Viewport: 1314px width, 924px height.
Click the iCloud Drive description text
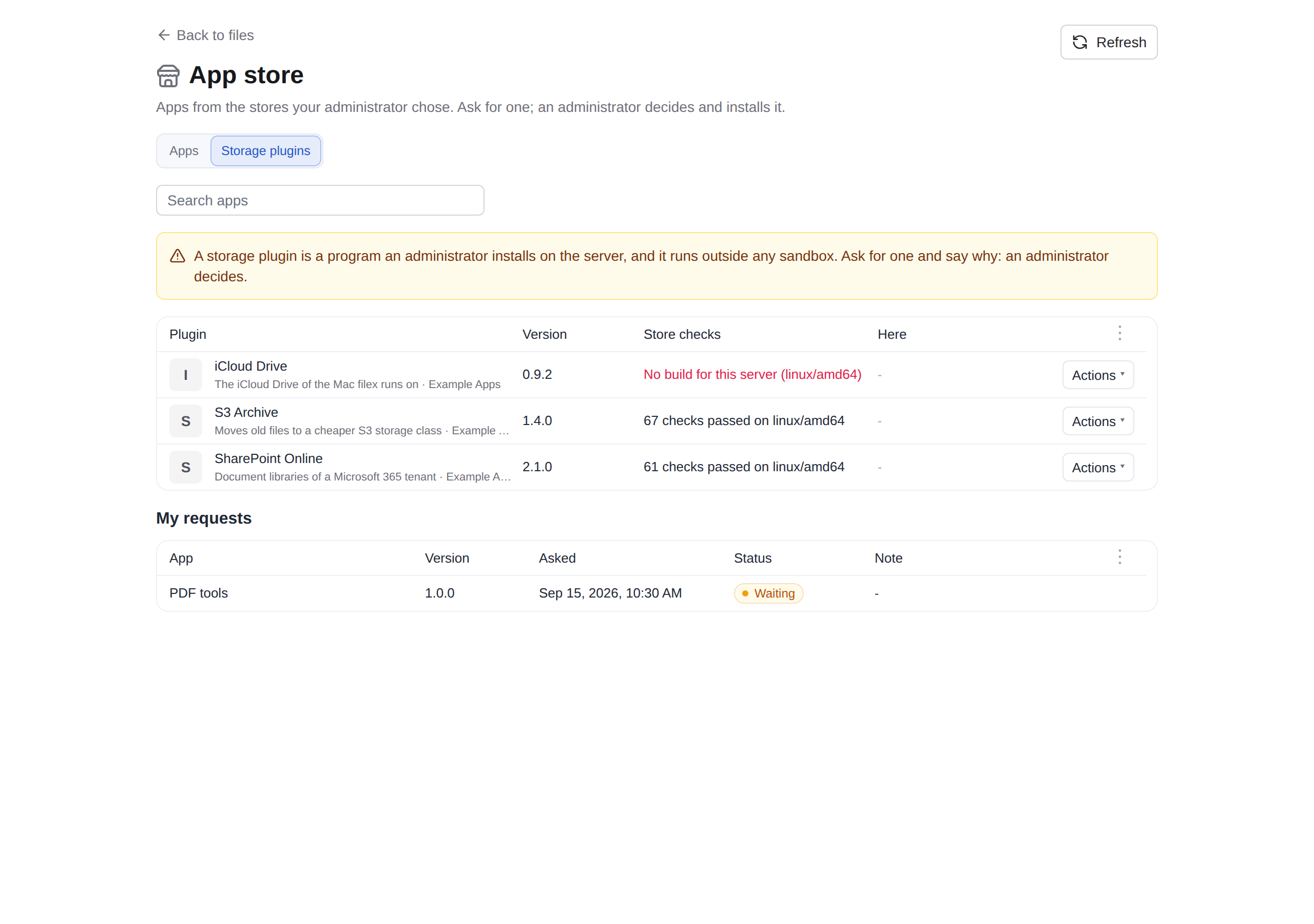357,384
